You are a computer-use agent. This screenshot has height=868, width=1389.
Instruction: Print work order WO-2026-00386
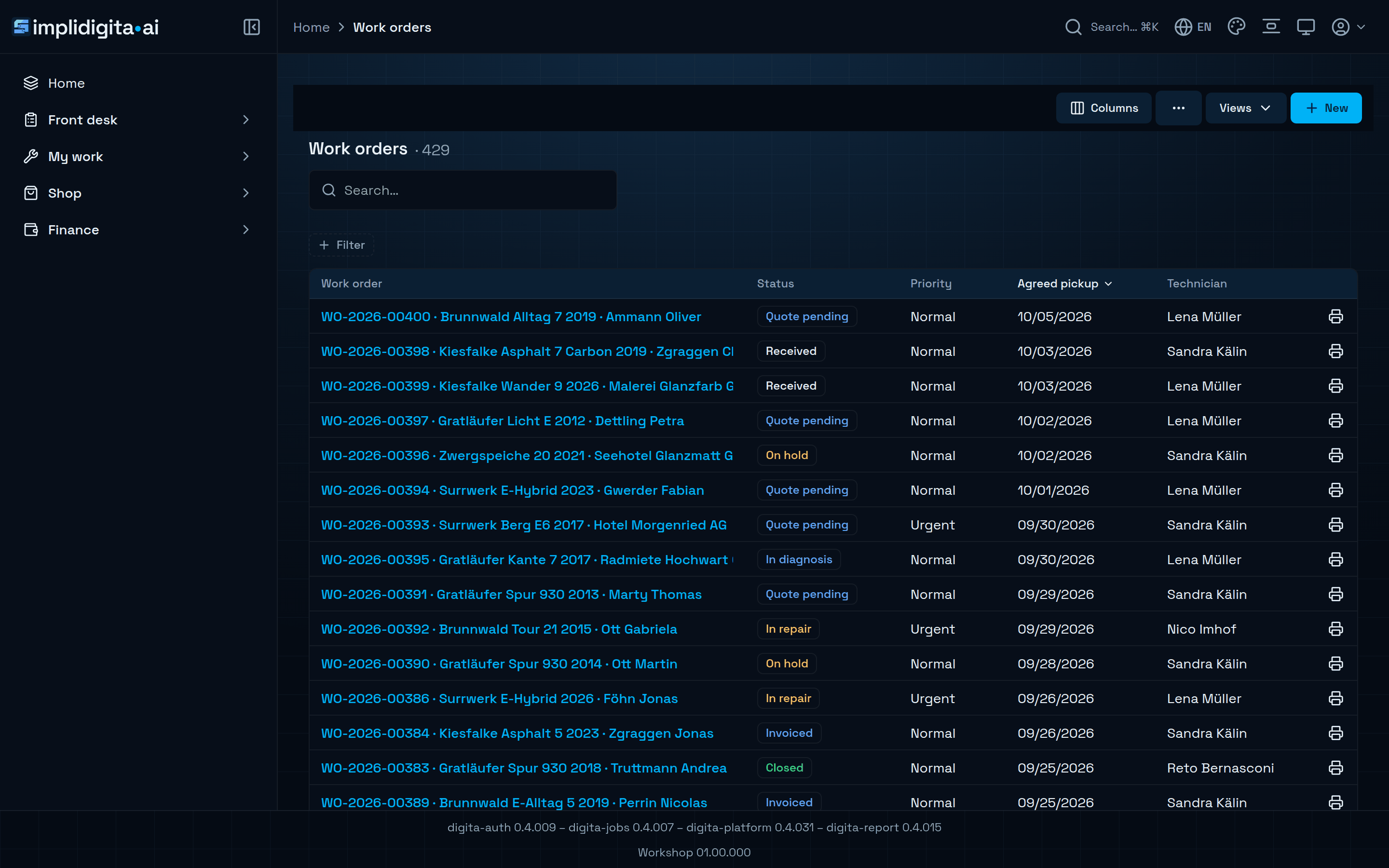pos(1335,699)
